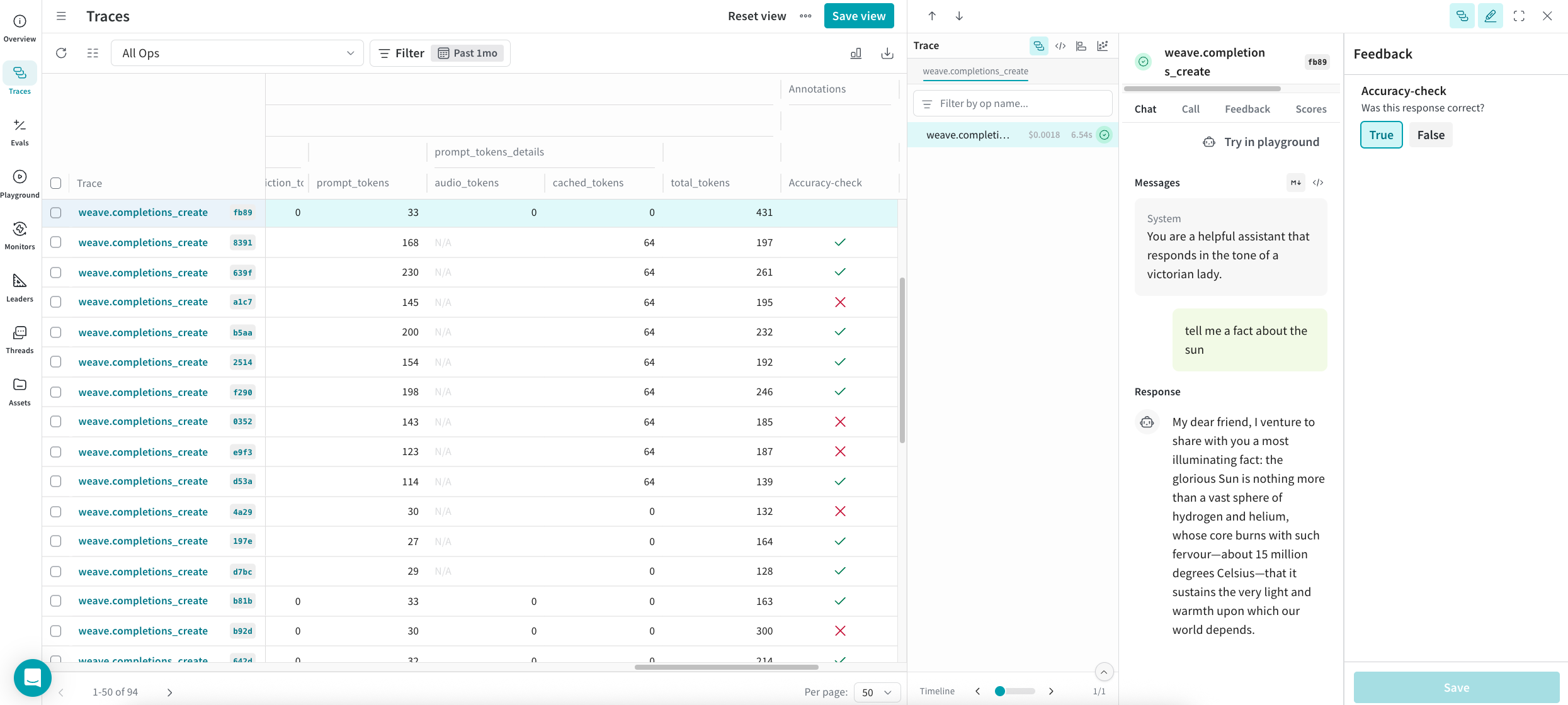Switch to the flame graph view icon
The width and height of the screenshot is (1568, 705).
pos(1081,46)
